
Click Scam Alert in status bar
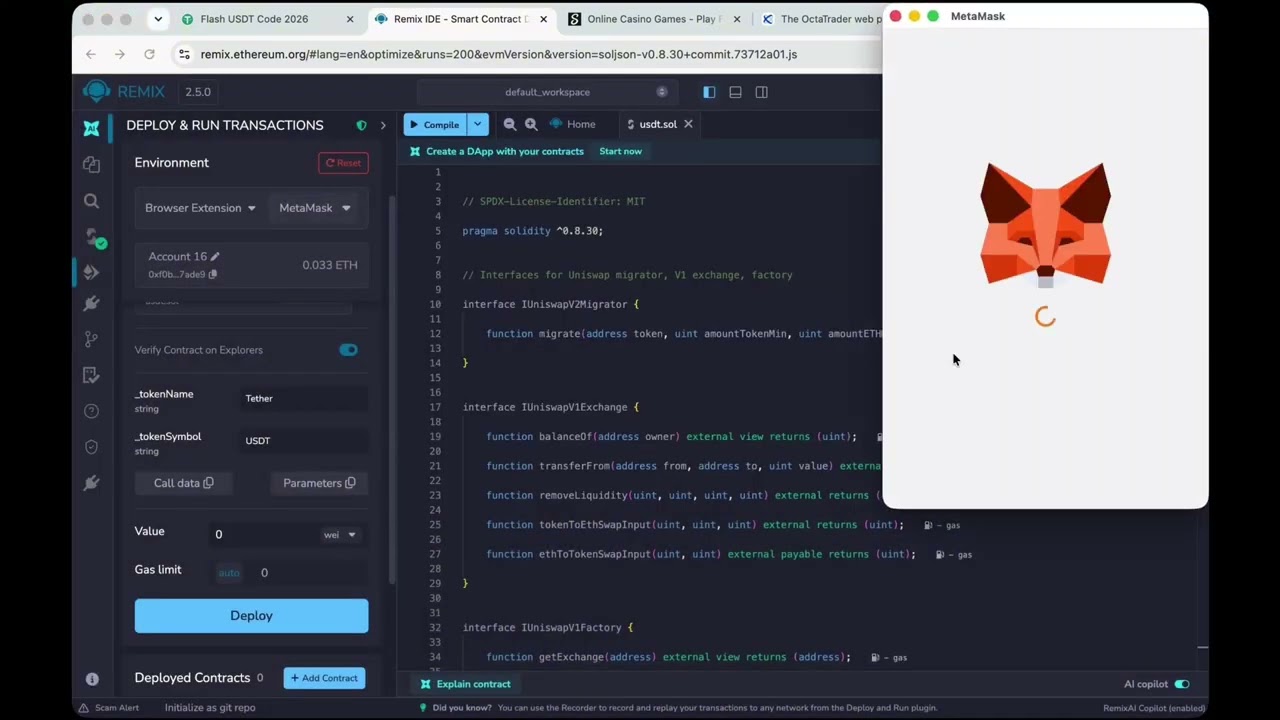tap(109, 708)
